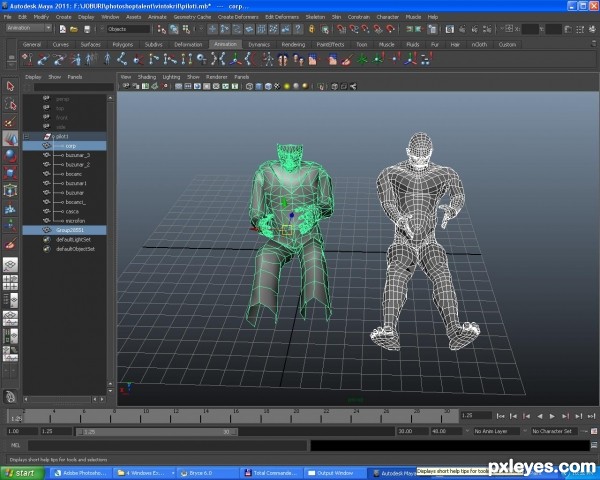Pick Paint Skin Weights brush shelf icon
The width and height of the screenshot is (600, 480).
click(x=347, y=59)
